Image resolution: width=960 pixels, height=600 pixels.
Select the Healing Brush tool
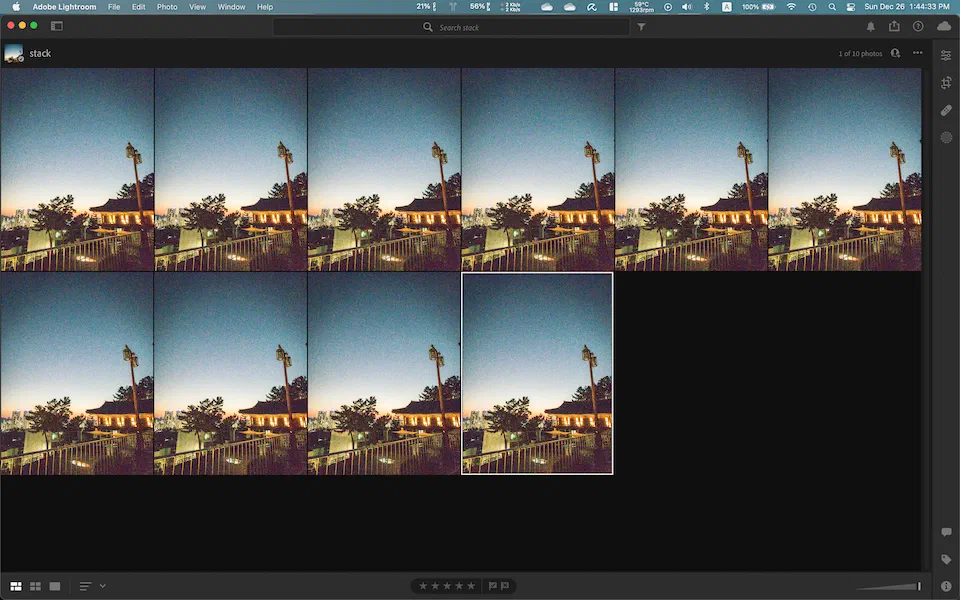coord(946,110)
